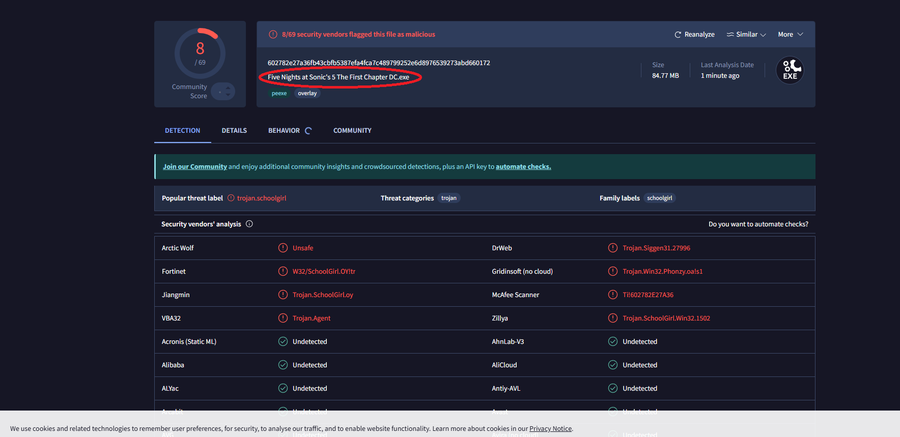Click the DrWeb detection alert icon

click(x=613, y=248)
